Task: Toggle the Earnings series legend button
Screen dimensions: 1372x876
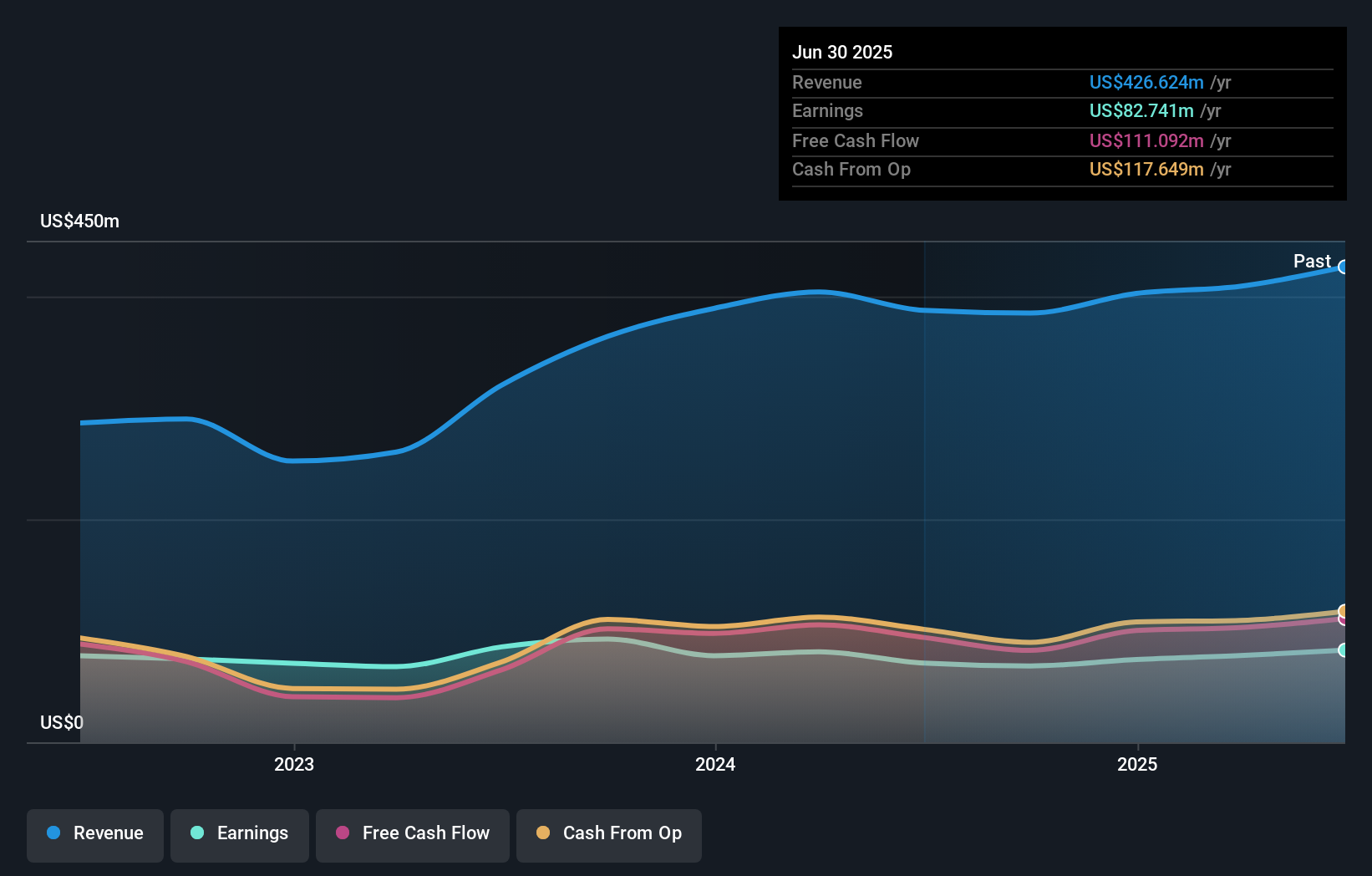Action: tap(240, 835)
